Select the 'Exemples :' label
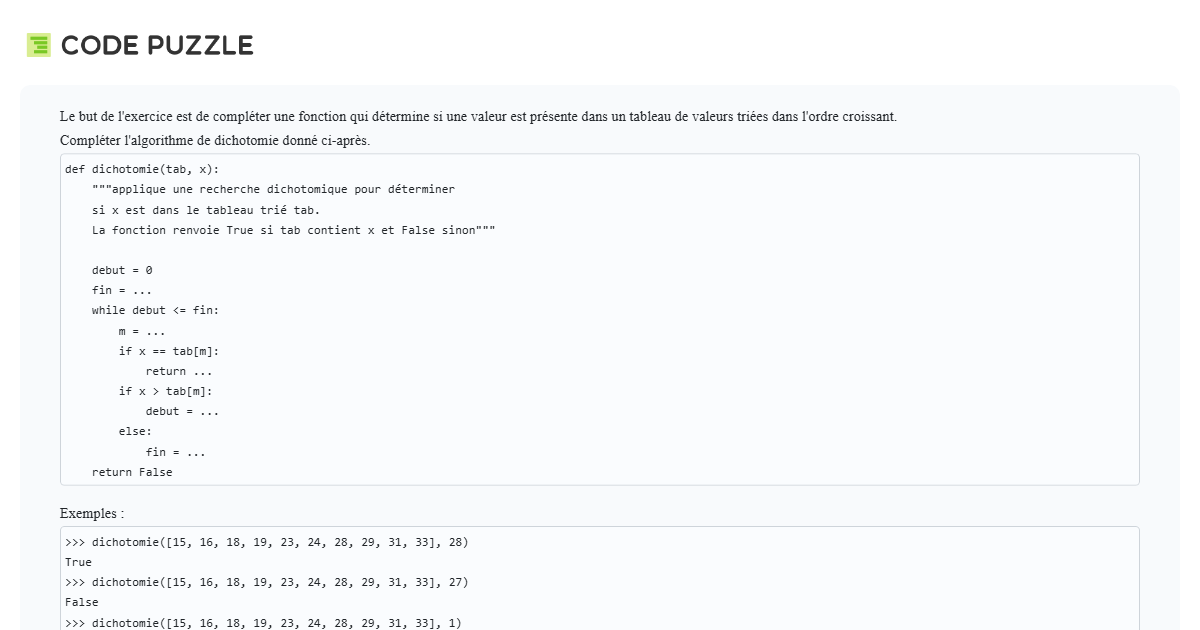The height and width of the screenshot is (630, 1200). (84, 513)
